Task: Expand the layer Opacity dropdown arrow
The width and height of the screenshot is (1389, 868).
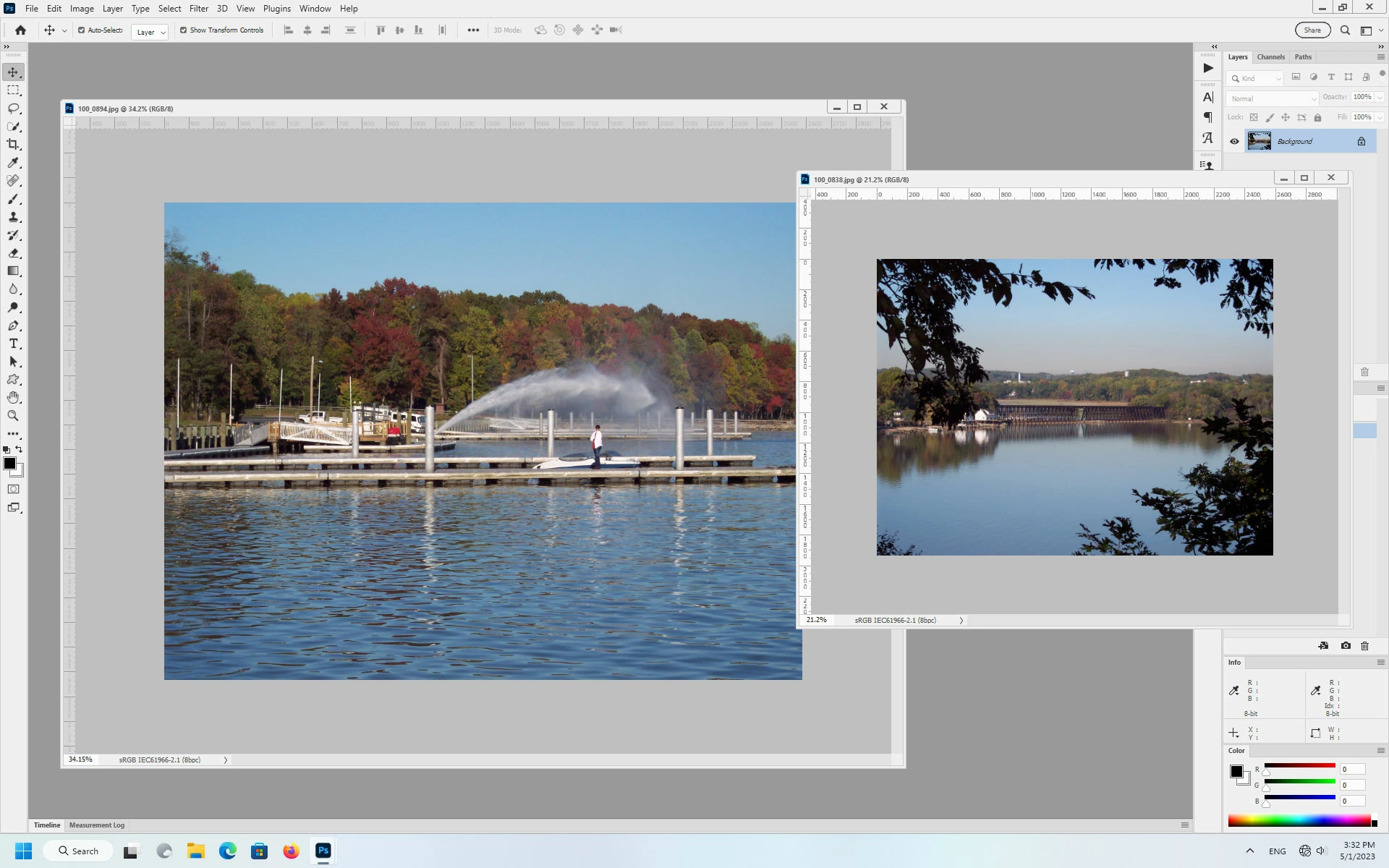Action: (x=1380, y=97)
